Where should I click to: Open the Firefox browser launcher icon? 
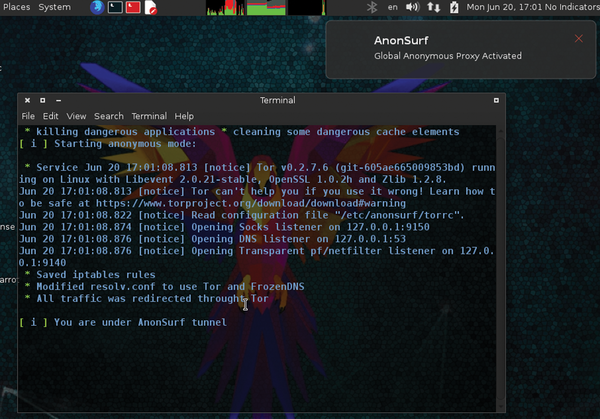pos(97,7)
